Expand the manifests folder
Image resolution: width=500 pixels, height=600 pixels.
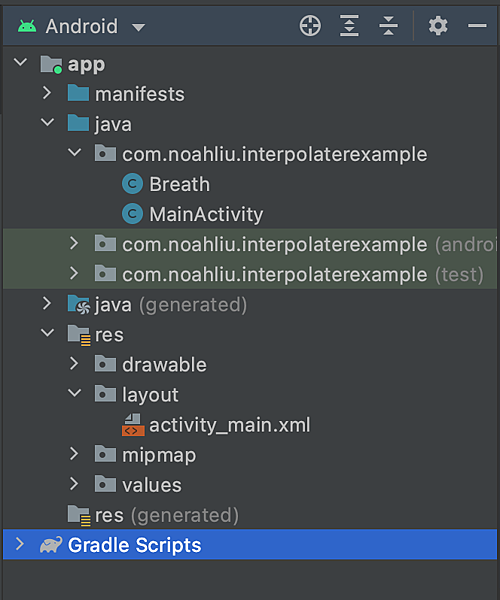pyautogui.click(x=47, y=93)
